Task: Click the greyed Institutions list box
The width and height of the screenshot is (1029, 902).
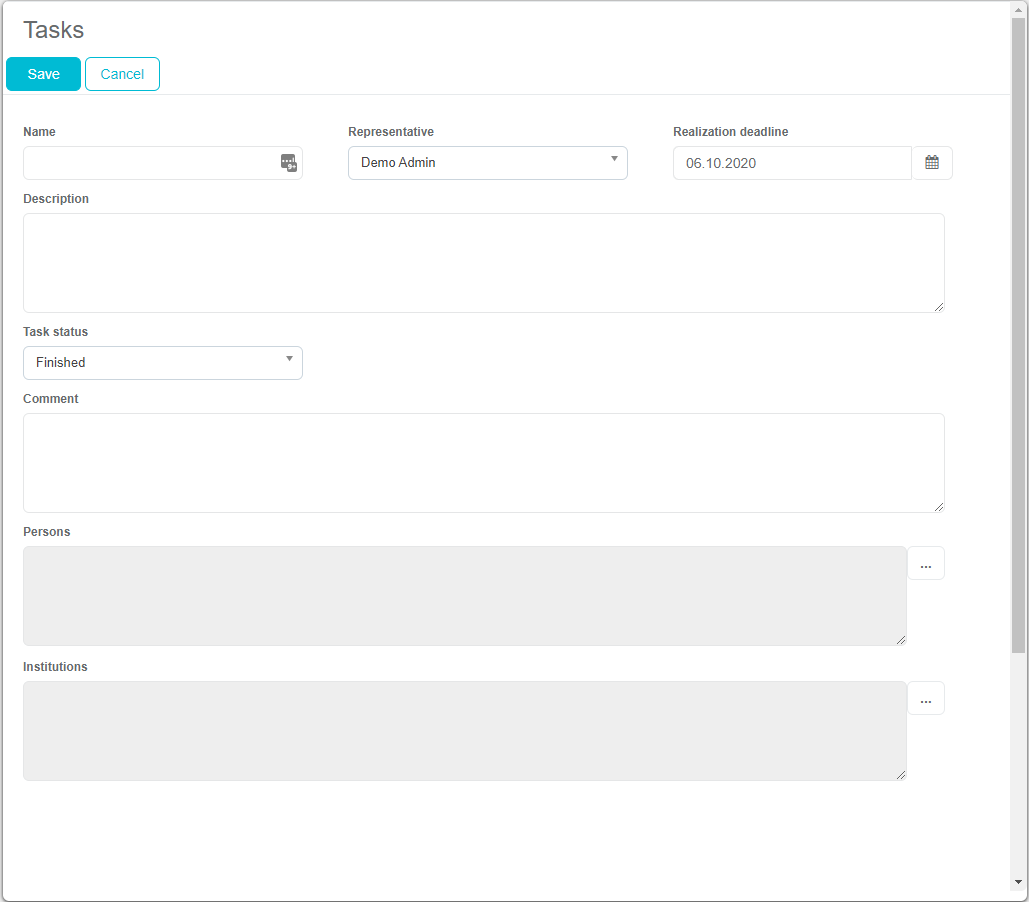Action: (x=464, y=730)
